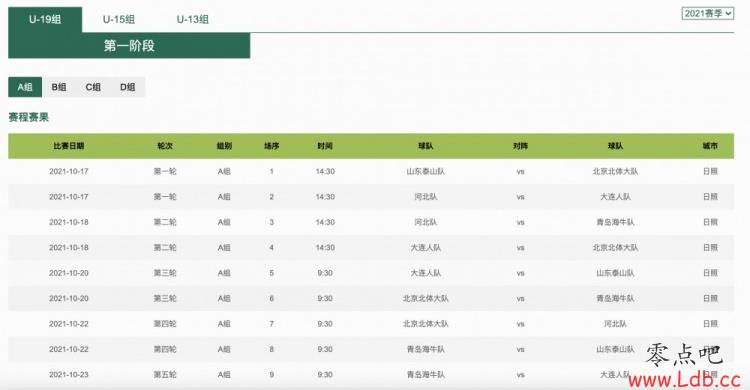Click 山东泰山队 in match 5 row

pyautogui.click(x=615, y=273)
